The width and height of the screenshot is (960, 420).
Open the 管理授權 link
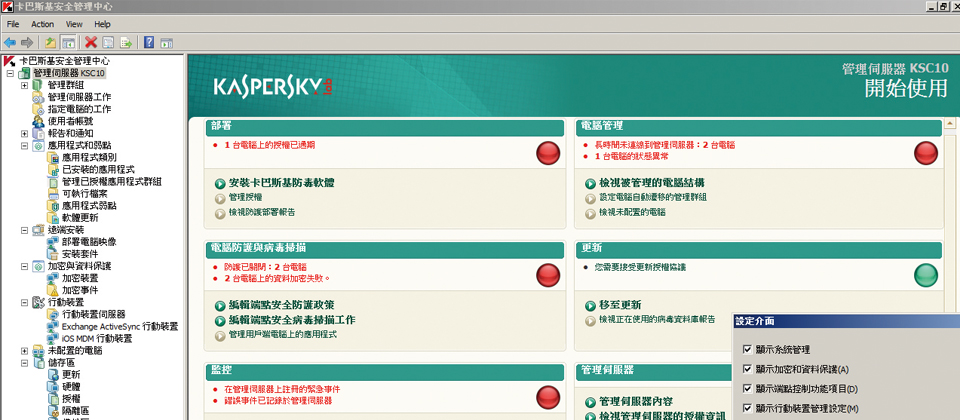246,197
